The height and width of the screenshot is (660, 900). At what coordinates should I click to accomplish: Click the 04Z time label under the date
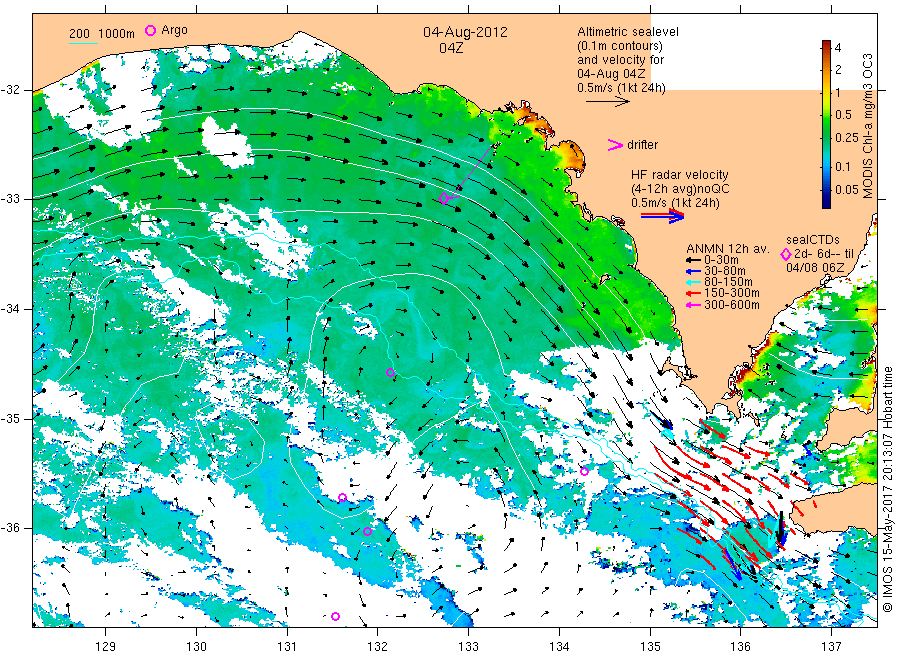click(451, 48)
